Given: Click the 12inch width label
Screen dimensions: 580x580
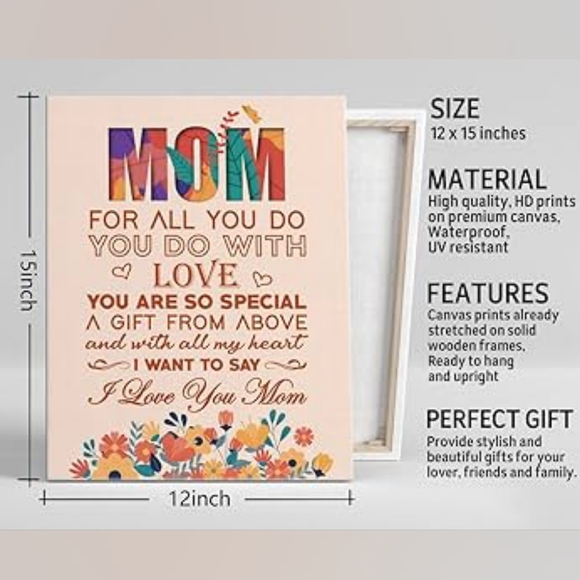Looking at the screenshot, I should 200,499.
